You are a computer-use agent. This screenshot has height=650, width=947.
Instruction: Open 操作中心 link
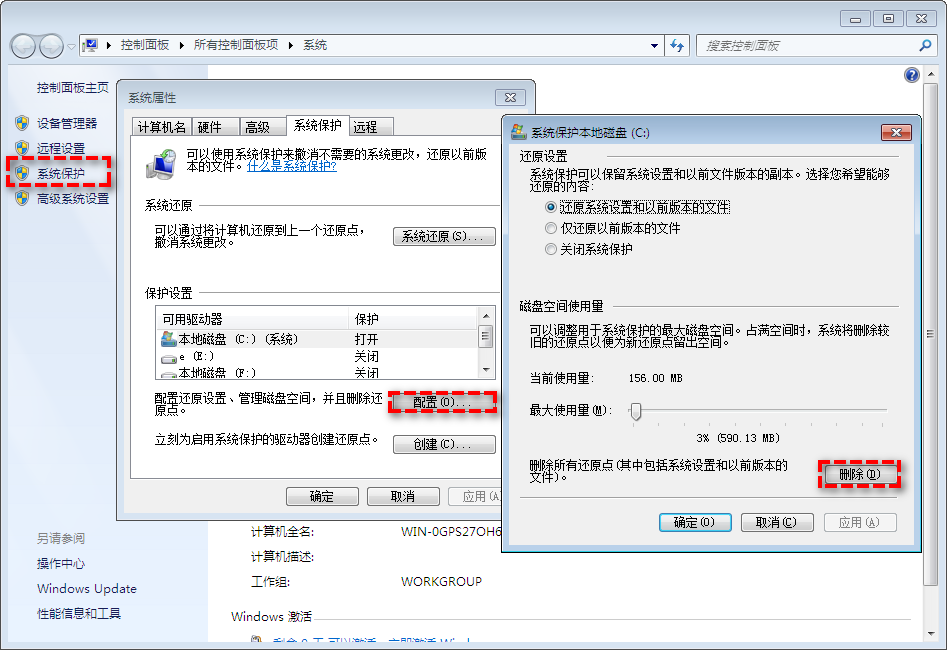60,564
